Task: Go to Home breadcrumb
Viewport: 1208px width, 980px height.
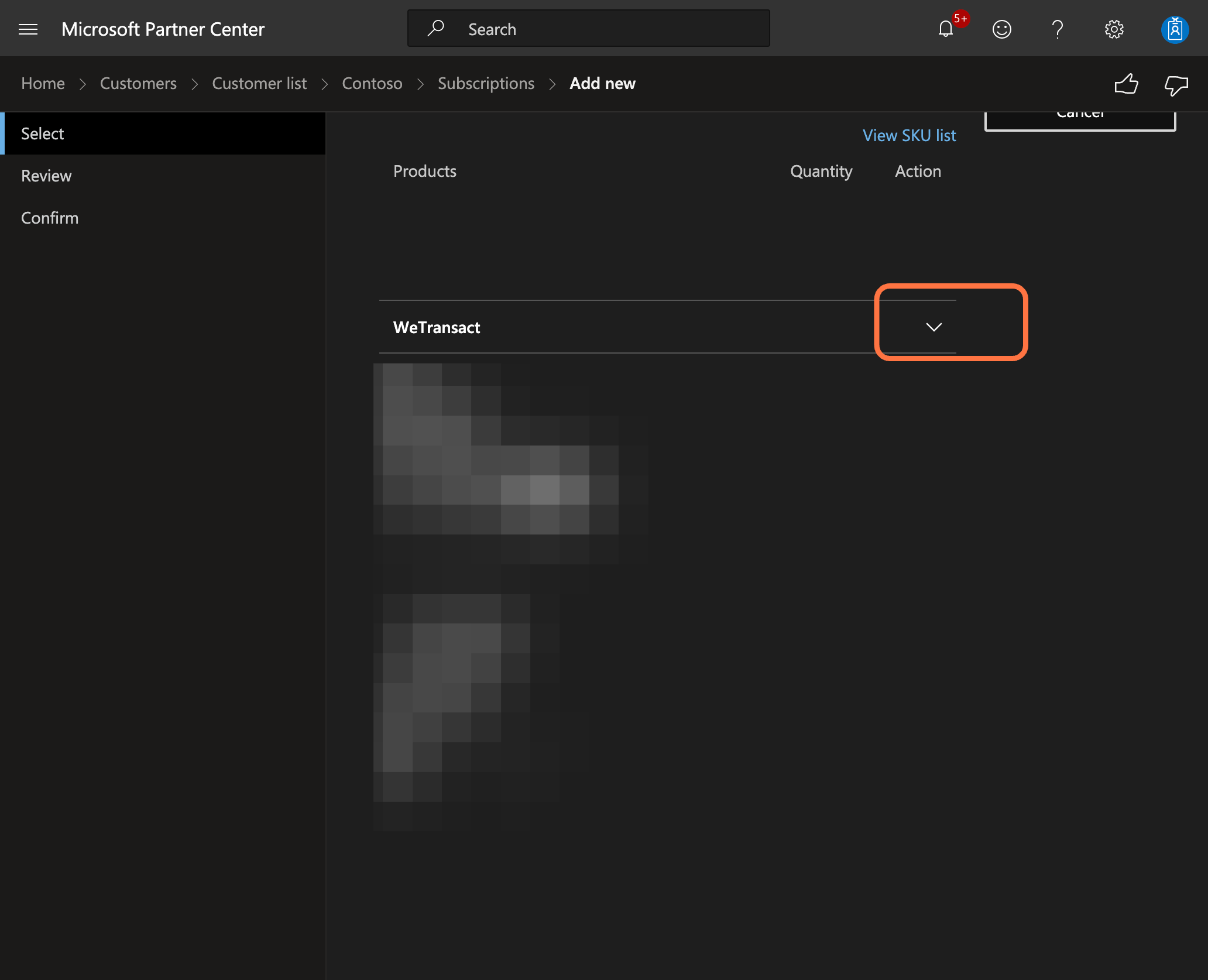Action: (43, 84)
